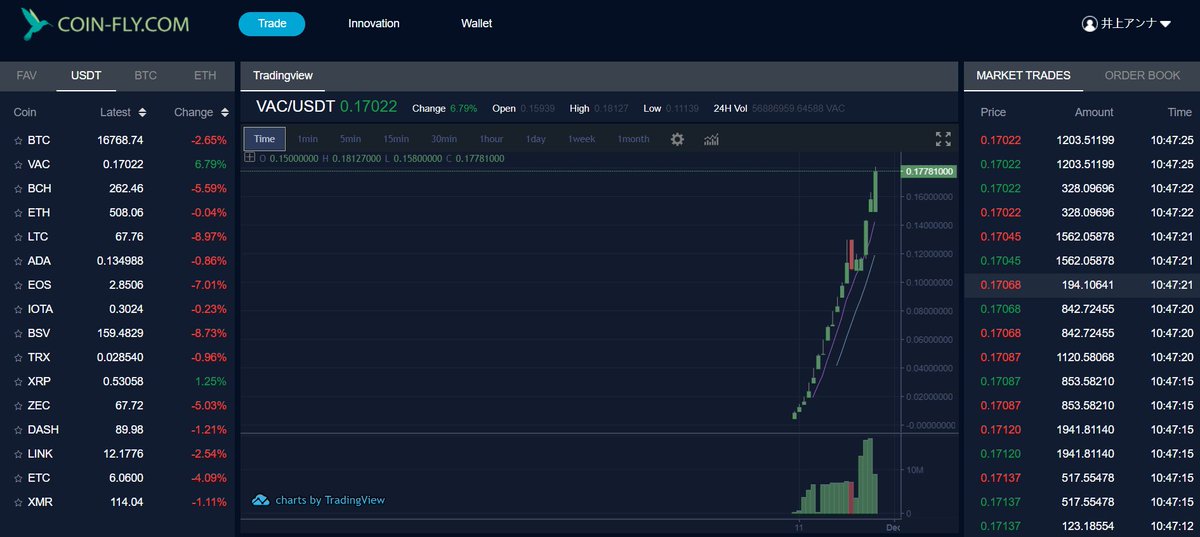
Task: Select the Tradingview chart tab
Action: [x=283, y=76]
